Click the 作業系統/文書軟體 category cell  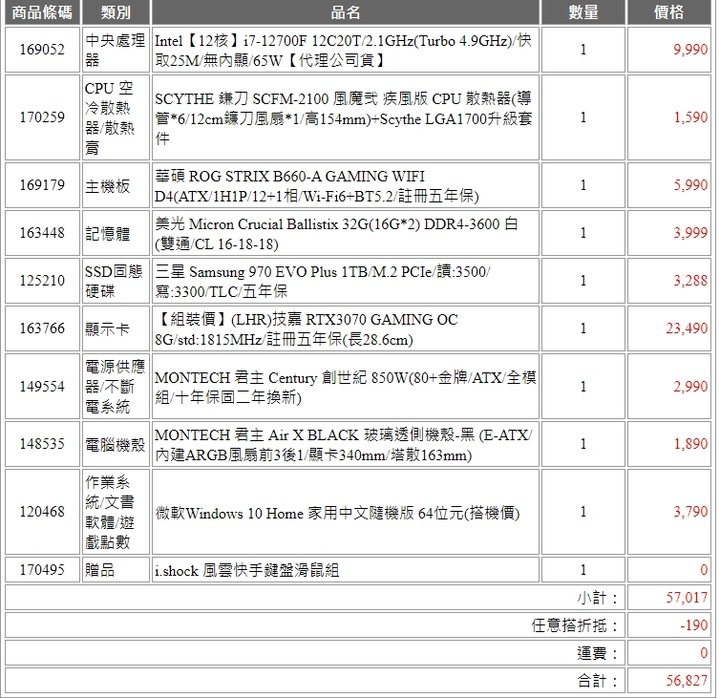[116, 512]
